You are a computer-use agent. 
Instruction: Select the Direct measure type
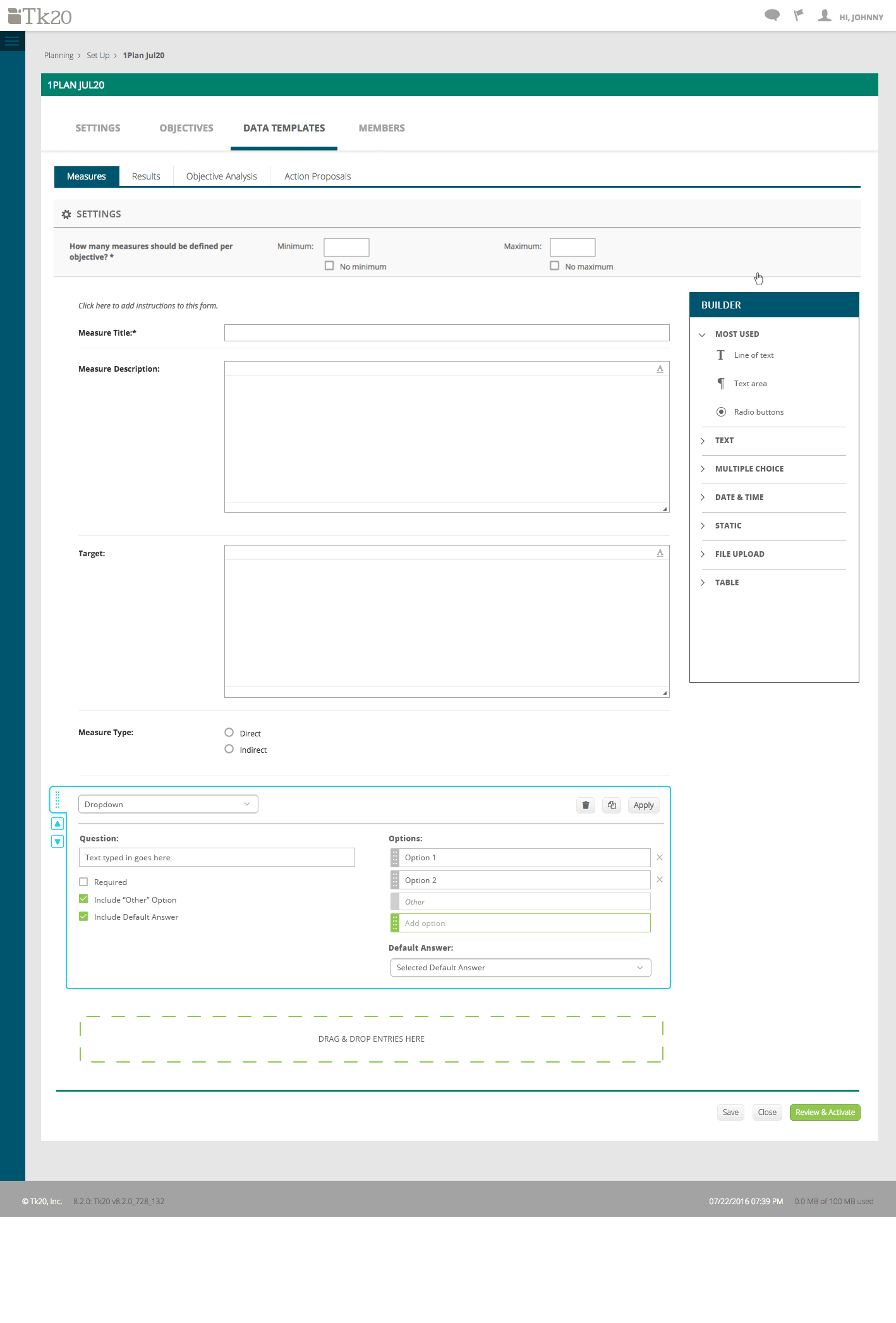point(229,733)
